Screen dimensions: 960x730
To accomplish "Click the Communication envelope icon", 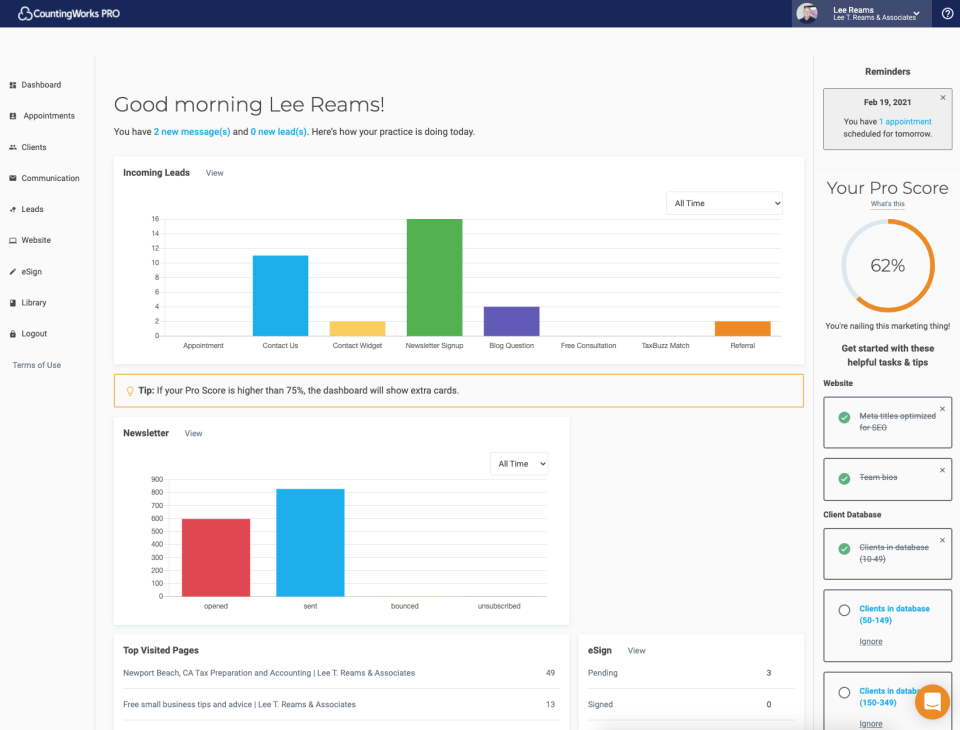I will (12, 178).
